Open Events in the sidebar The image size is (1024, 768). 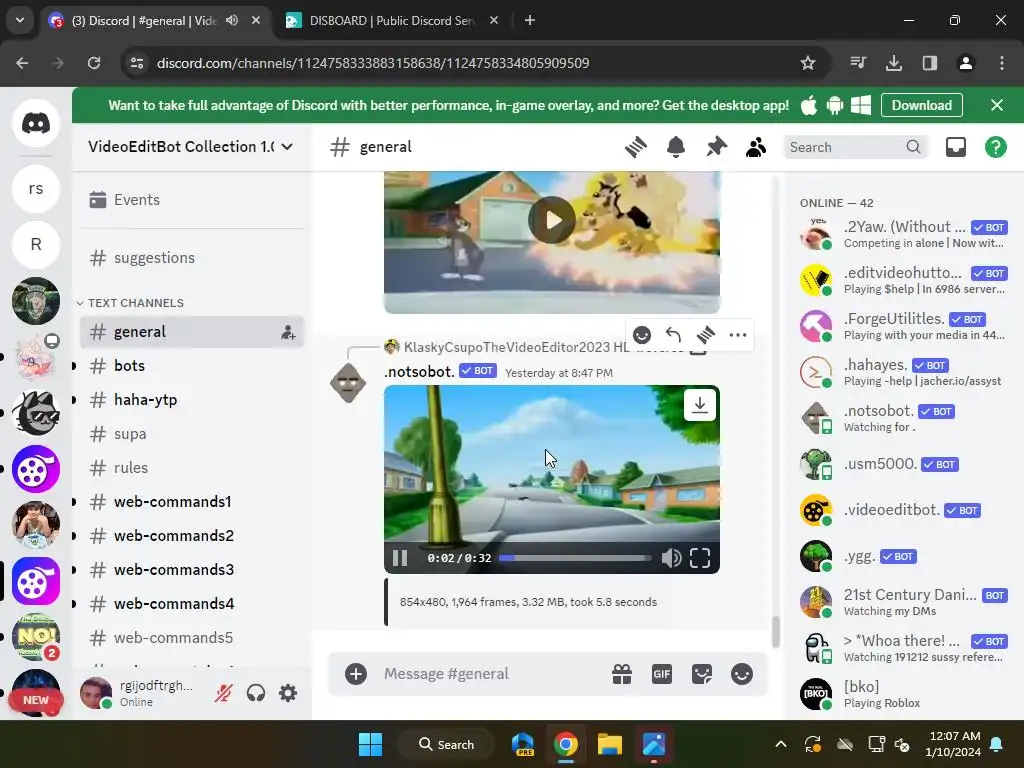click(192, 200)
